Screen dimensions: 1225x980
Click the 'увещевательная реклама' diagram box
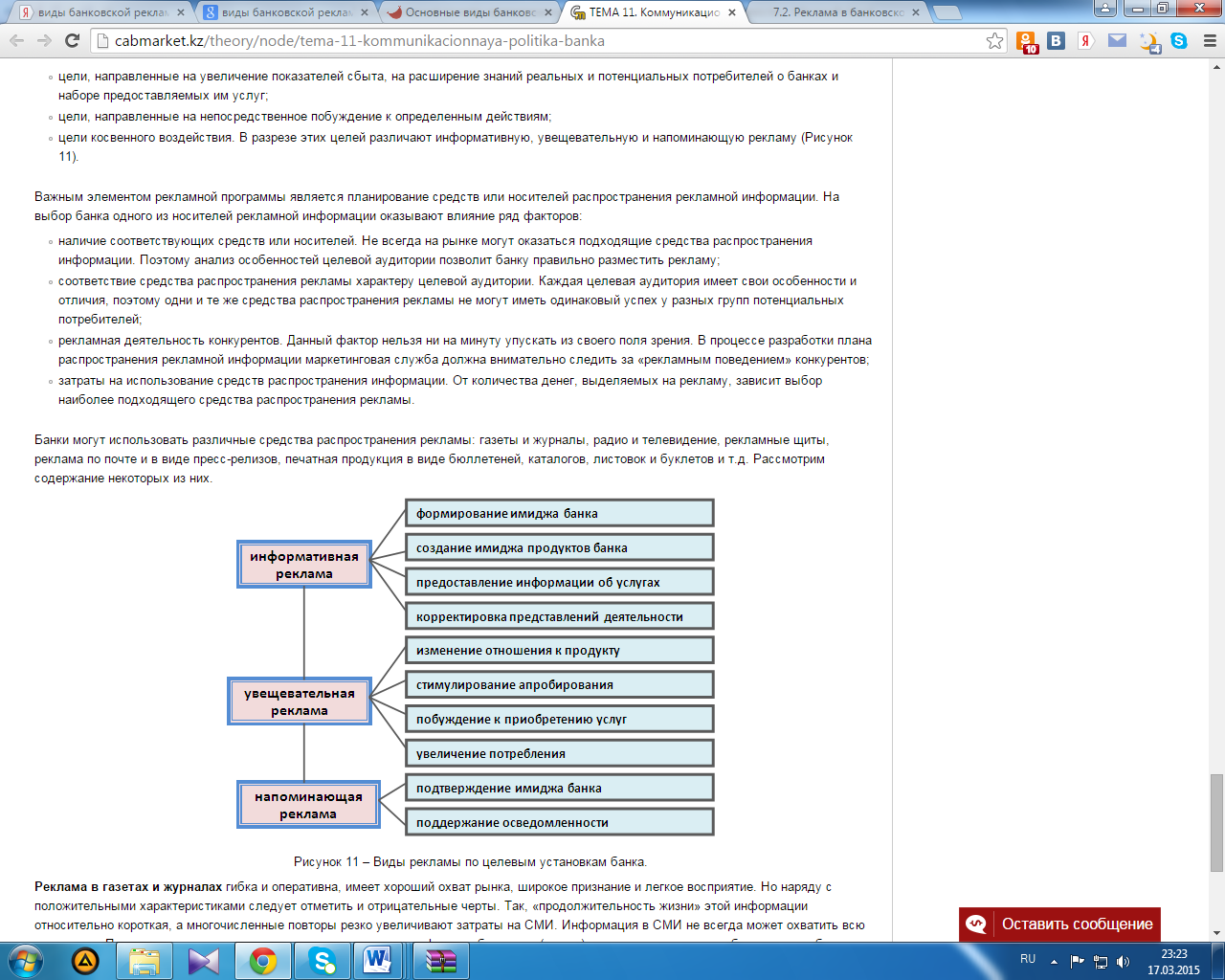(300, 702)
